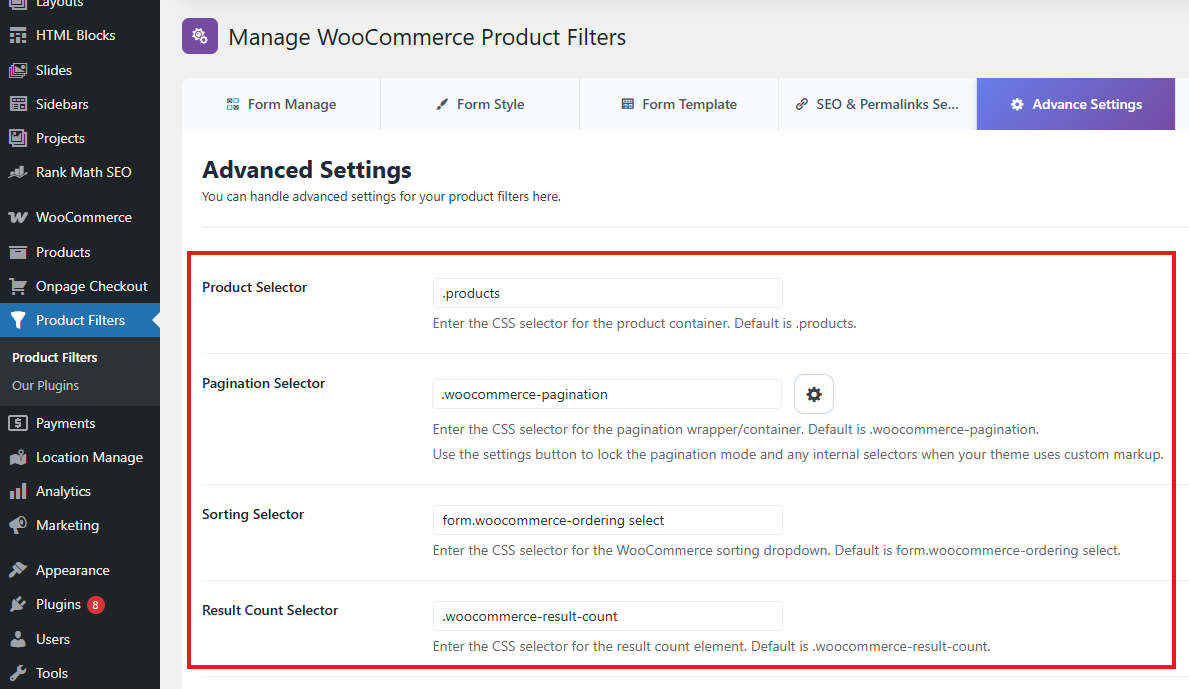Viewport: 1189px width, 689px height.
Task: Click the Sidebars menu icon
Action: point(17,104)
